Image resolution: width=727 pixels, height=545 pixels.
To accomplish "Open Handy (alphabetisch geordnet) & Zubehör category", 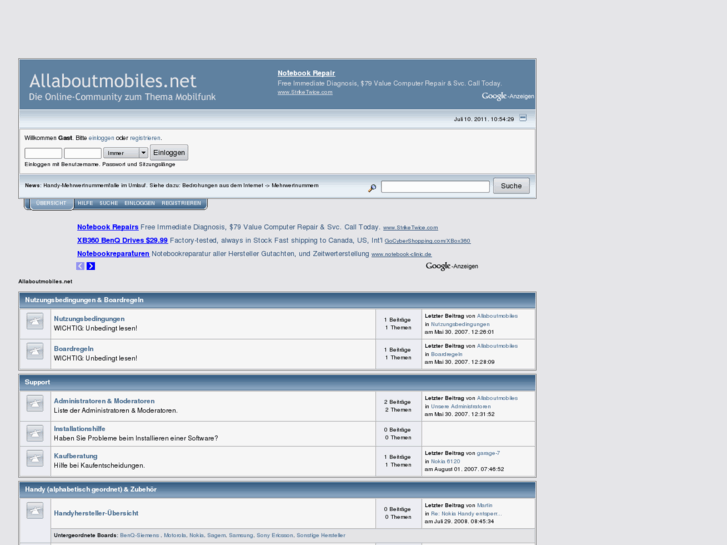I will click(x=90, y=489).
